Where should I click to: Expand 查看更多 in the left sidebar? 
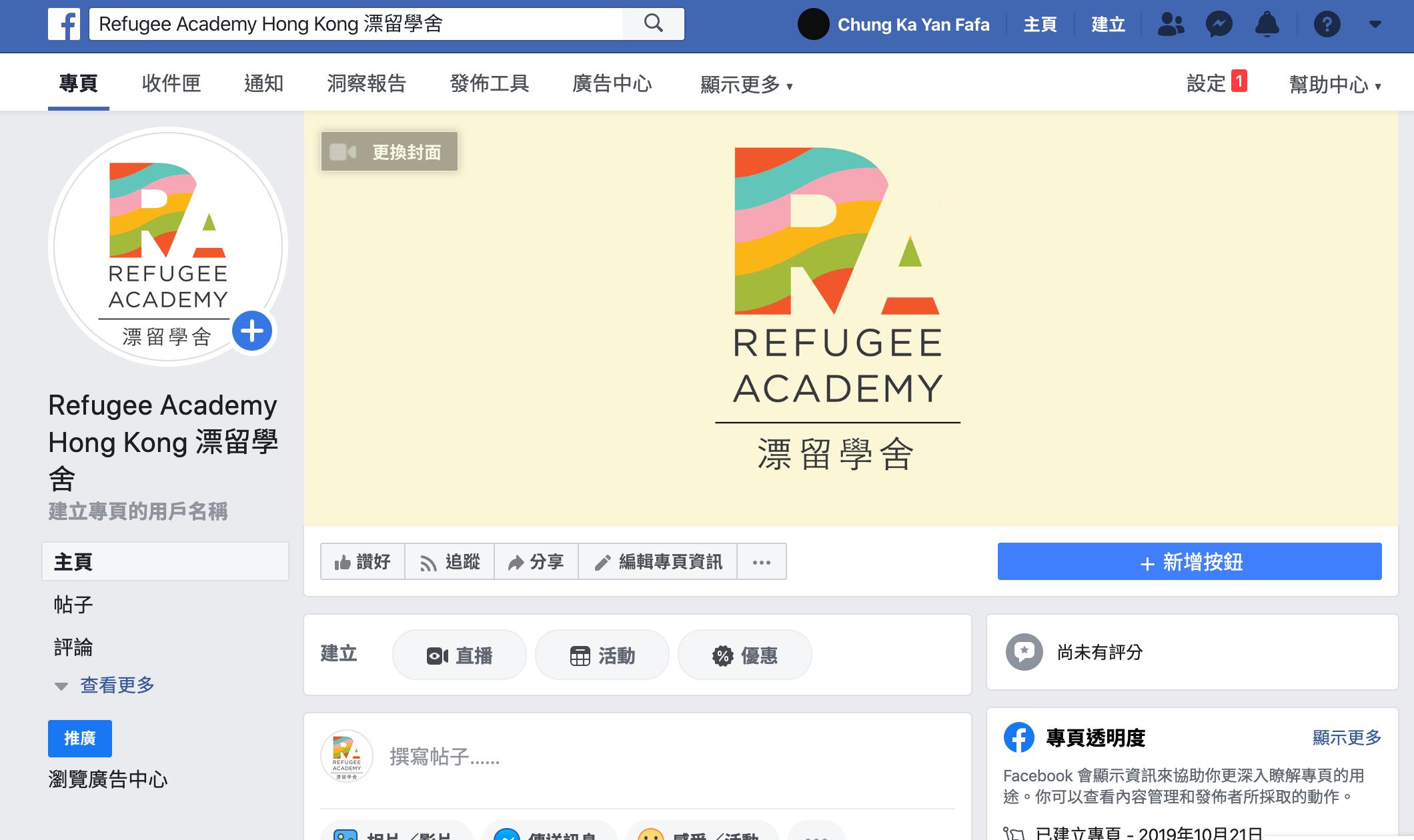pos(117,685)
